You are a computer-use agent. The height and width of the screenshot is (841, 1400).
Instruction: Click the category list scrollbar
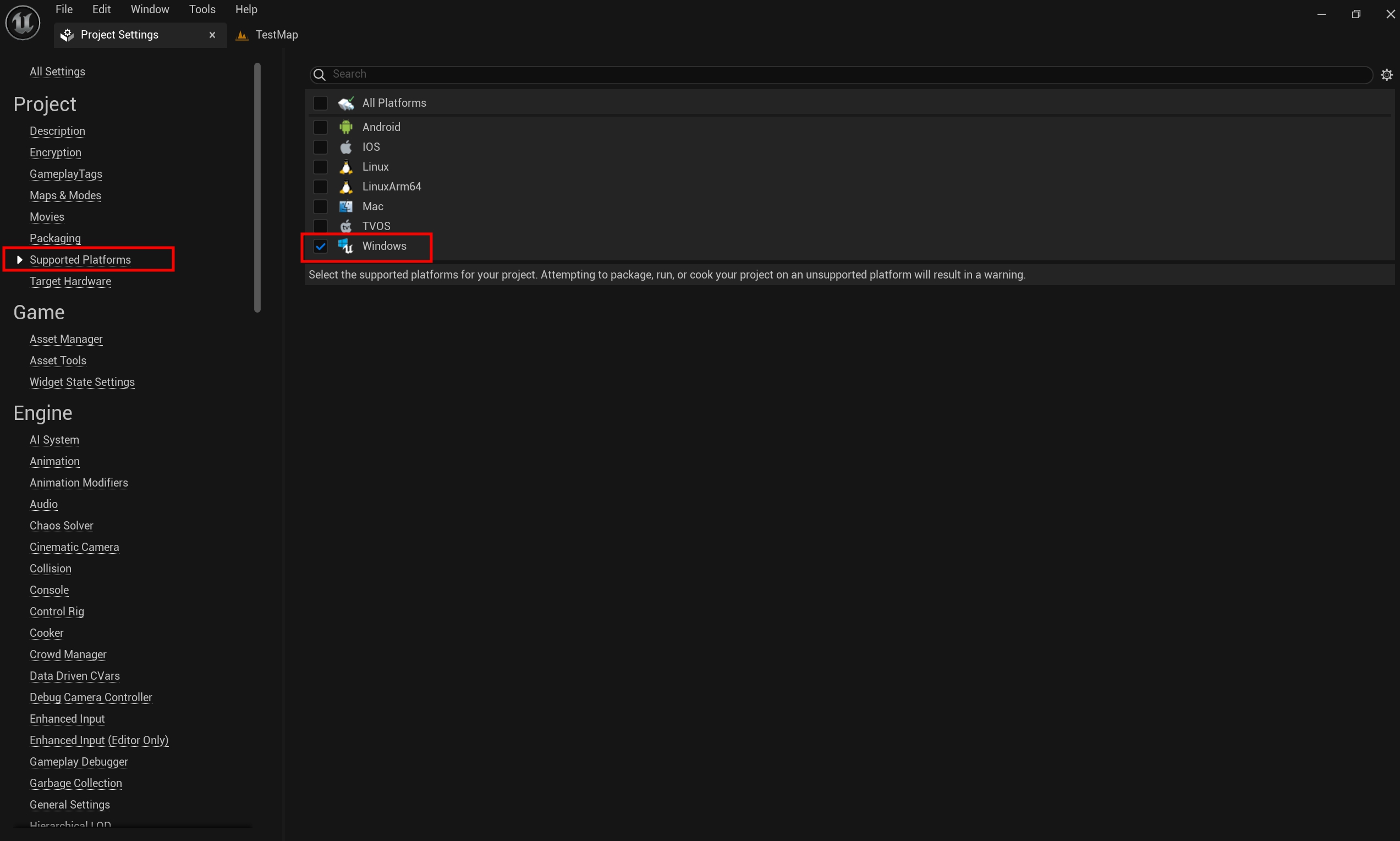click(x=257, y=188)
